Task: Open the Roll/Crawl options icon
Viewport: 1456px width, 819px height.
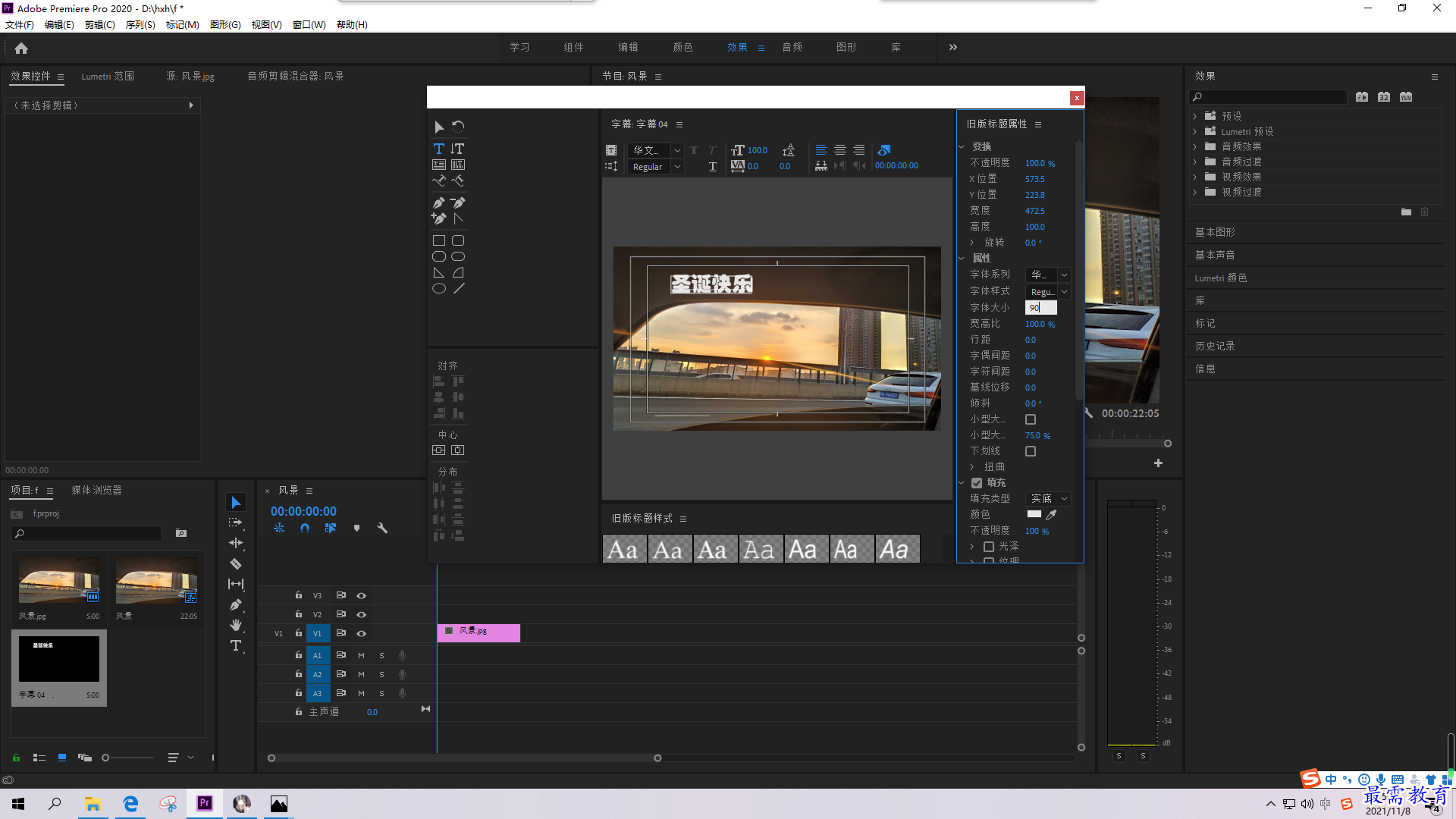Action: (x=611, y=166)
